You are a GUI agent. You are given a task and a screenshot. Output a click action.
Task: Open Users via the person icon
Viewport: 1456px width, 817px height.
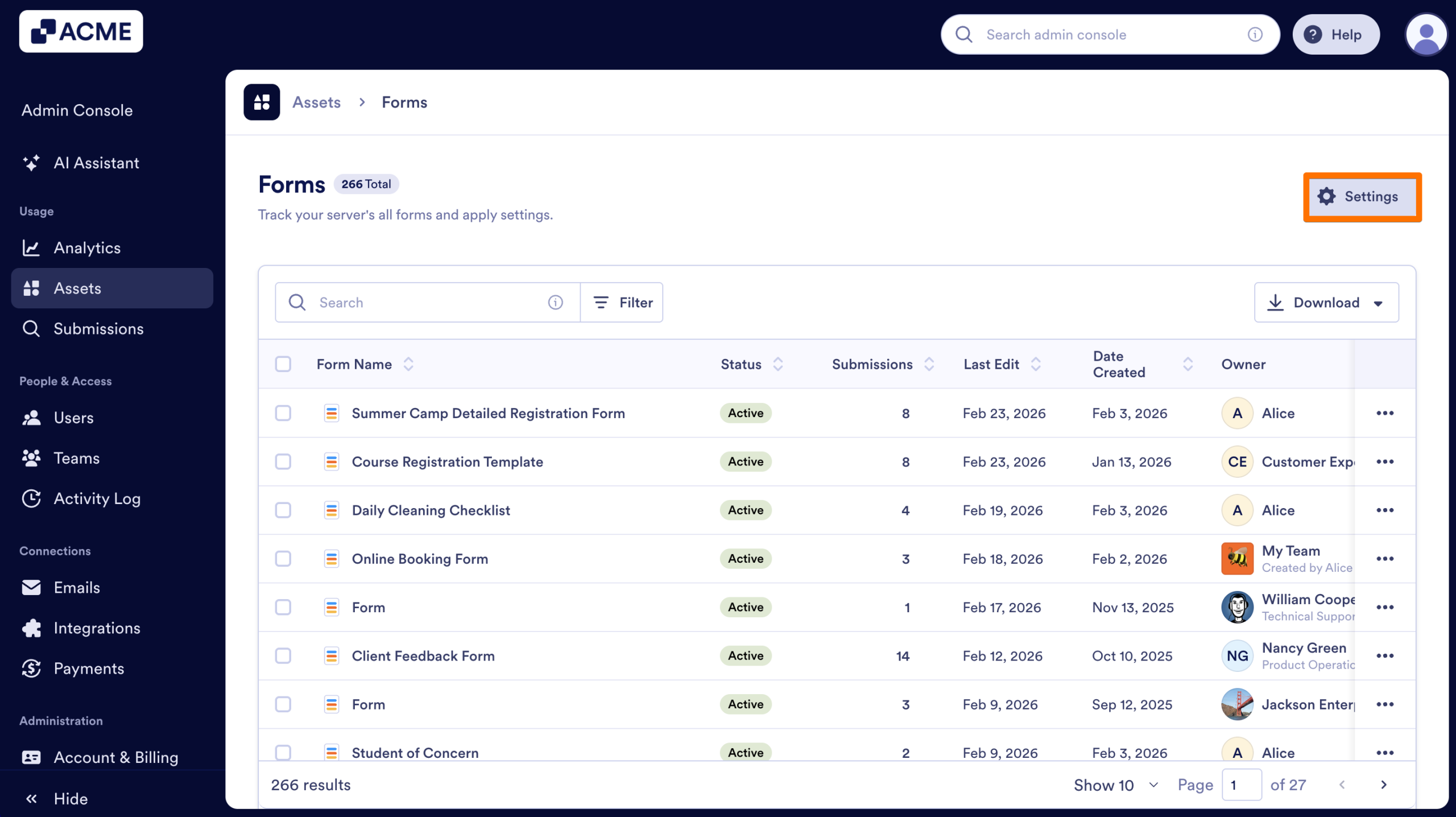click(x=31, y=418)
